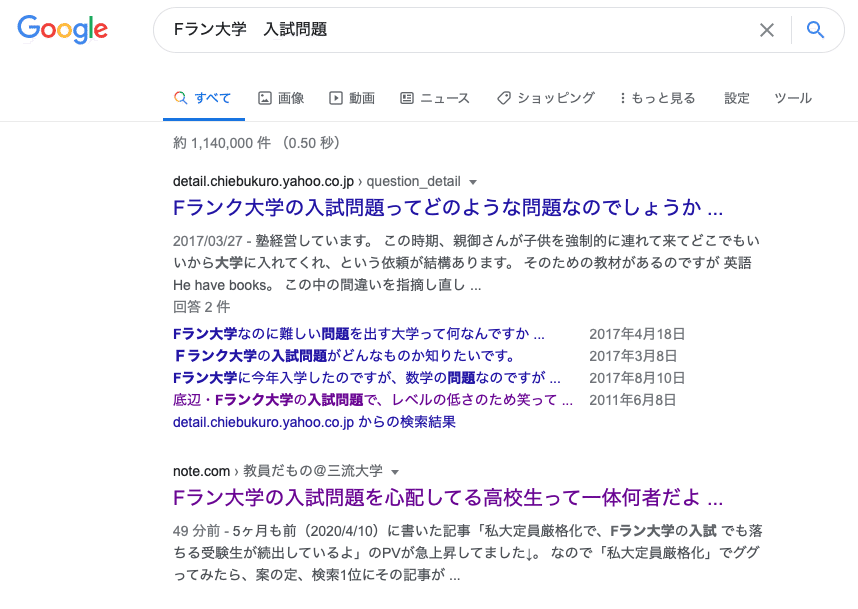The height and width of the screenshot is (609, 858).
Task: Expand dropdown arrow next to note.com breadcrumb
Action: (395, 472)
